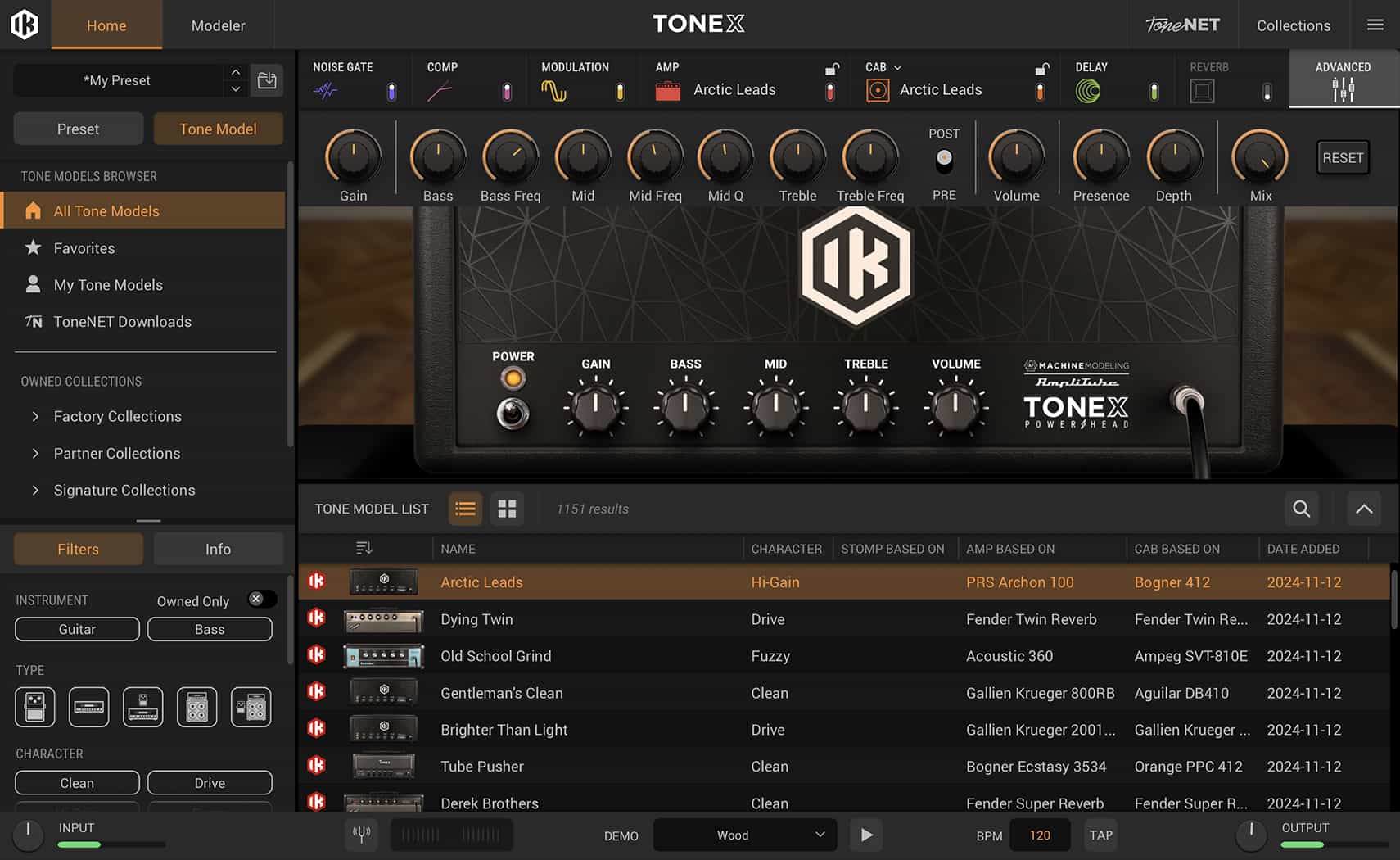Click the RESET button
This screenshot has width=1400, height=860.
coord(1343,157)
